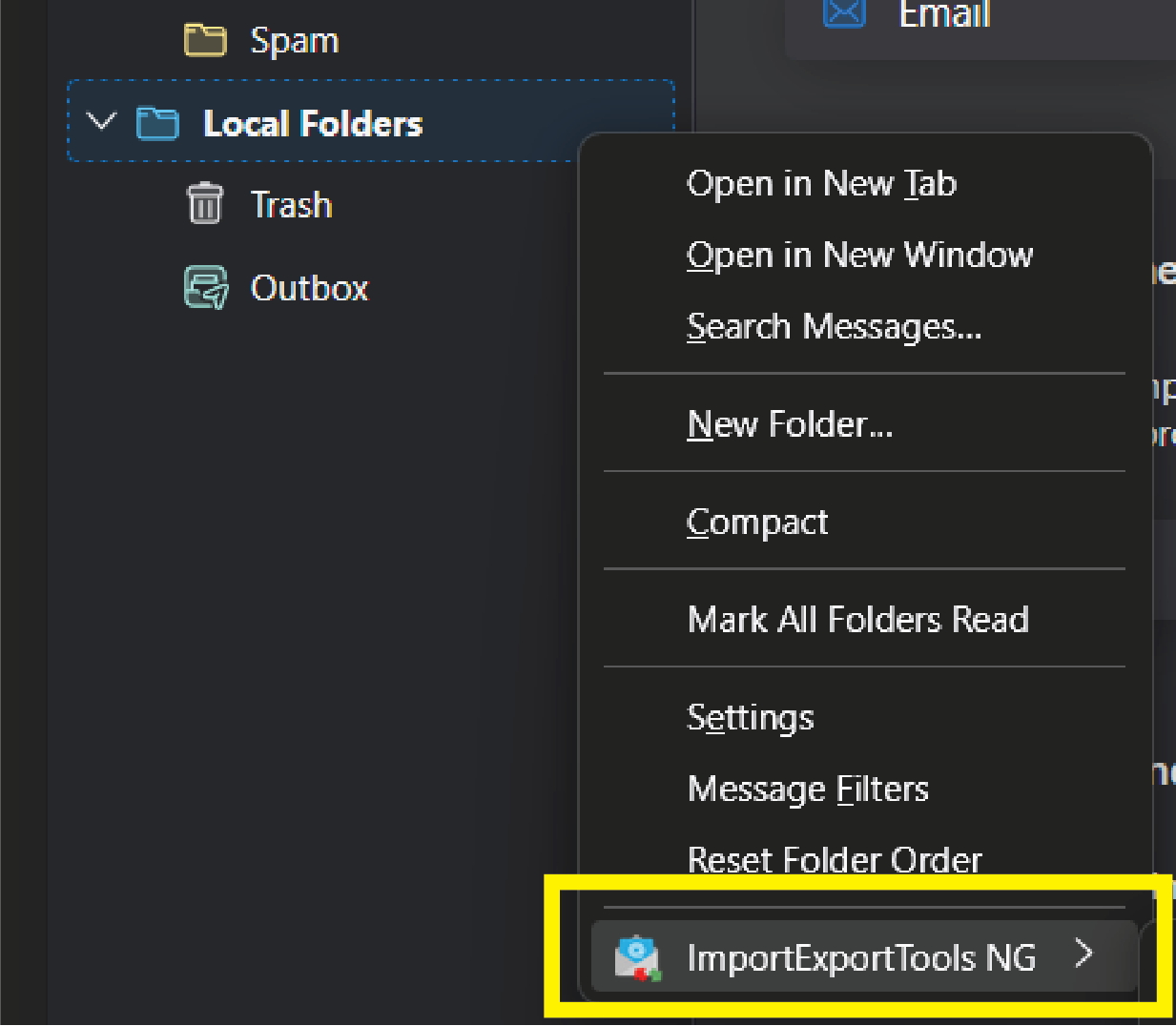Click the Email envelope icon

(x=843, y=12)
